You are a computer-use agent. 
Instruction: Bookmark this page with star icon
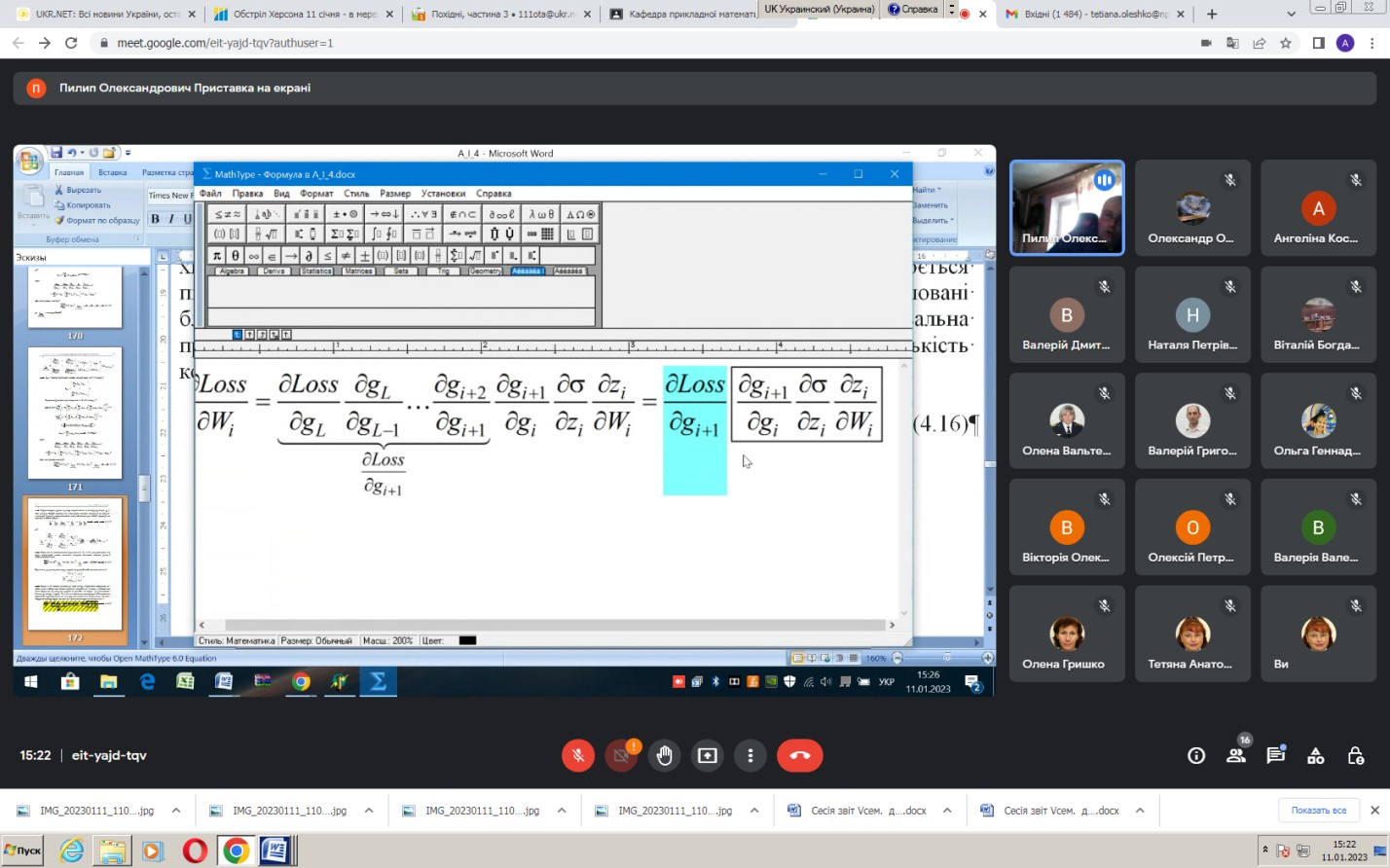coord(1286,43)
